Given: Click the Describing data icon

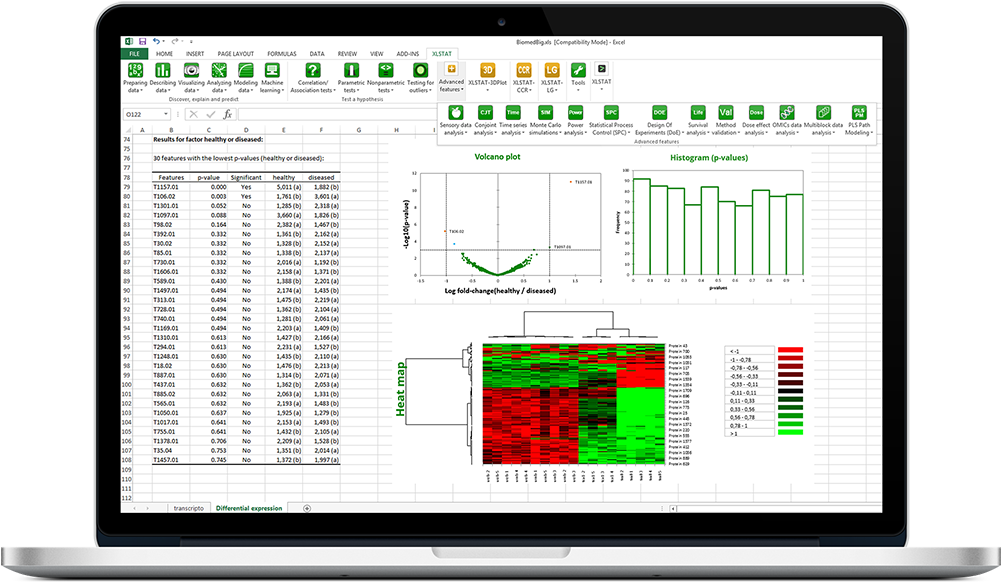Looking at the screenshot, I should coord(162,71).
